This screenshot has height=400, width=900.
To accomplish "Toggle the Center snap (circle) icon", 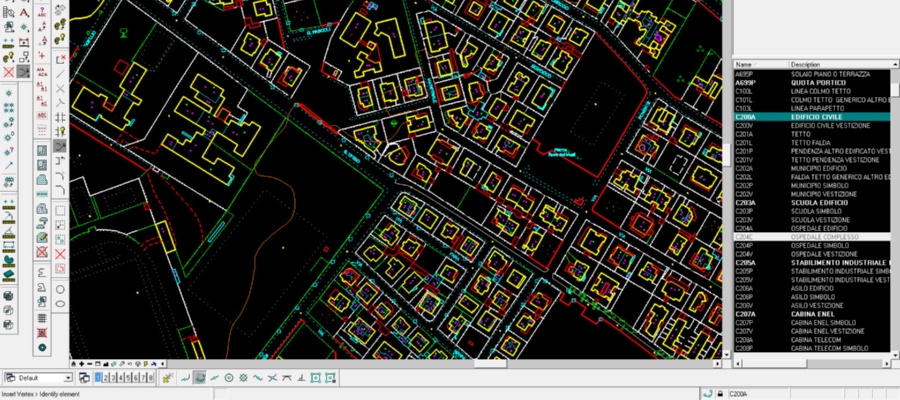I will pos(229,378).
